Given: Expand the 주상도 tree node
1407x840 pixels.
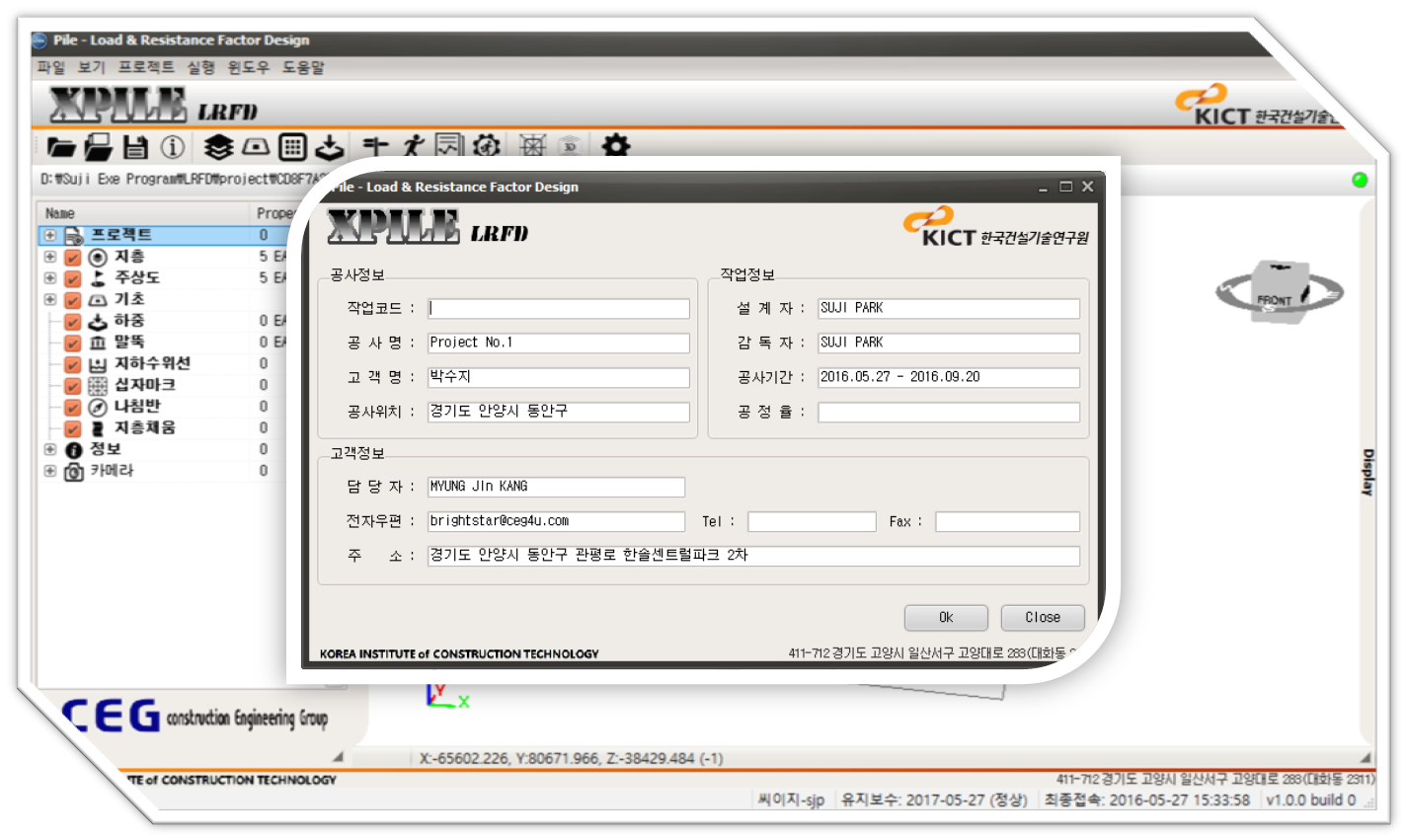Looking at the screenshot, I should point(49,278).
